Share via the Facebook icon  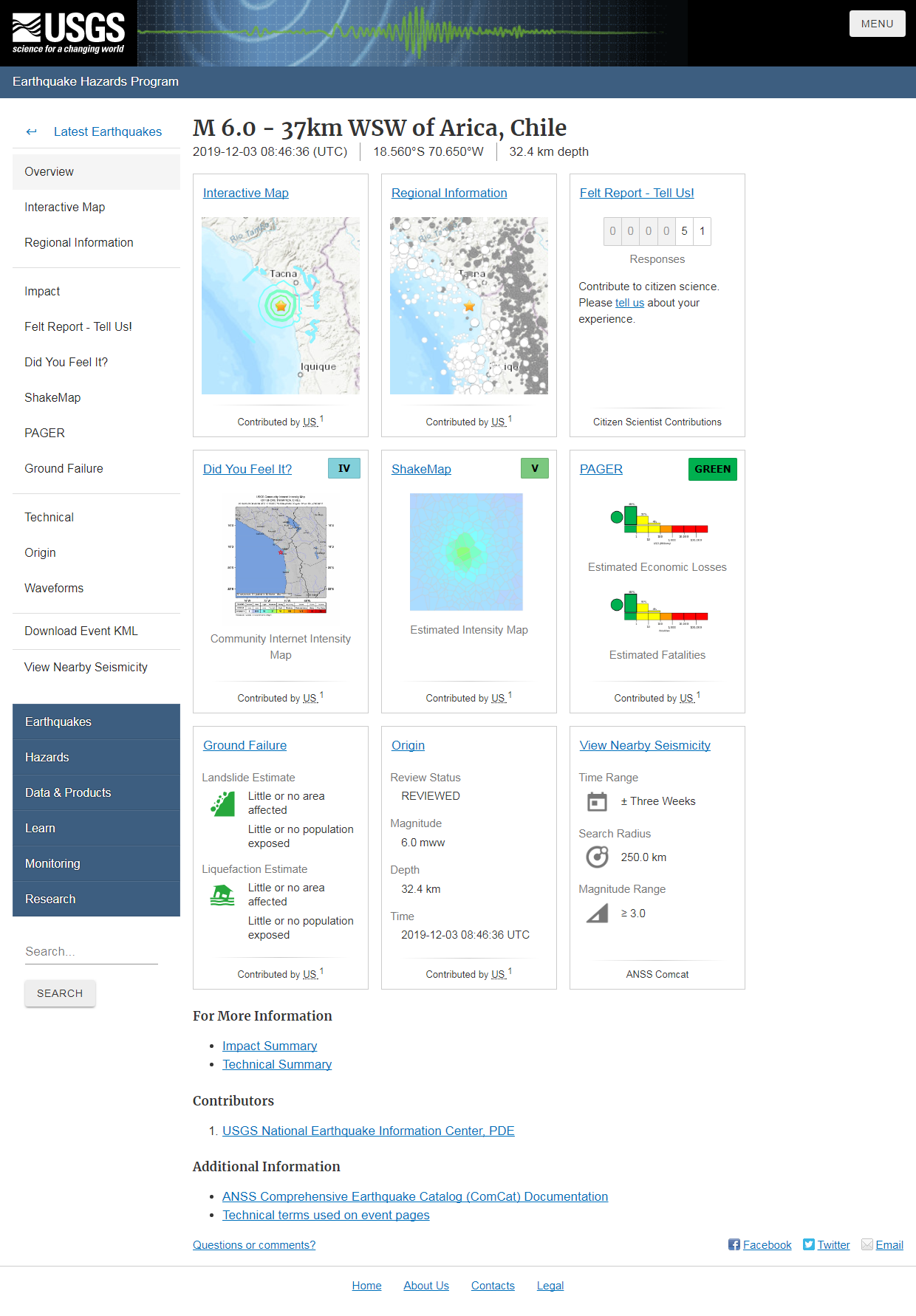point(734,1244)
